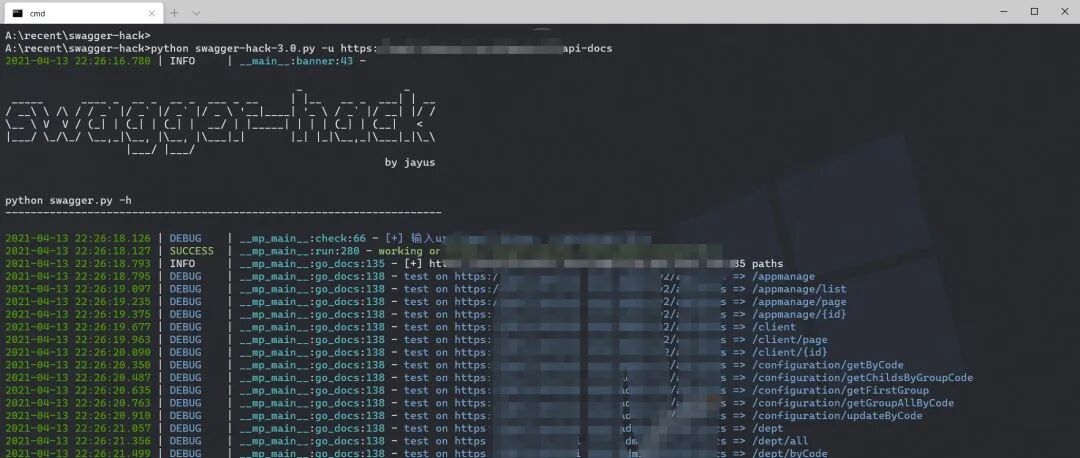Click the timestamp 2021-04-13 22:26:16.780

point(78,61)
